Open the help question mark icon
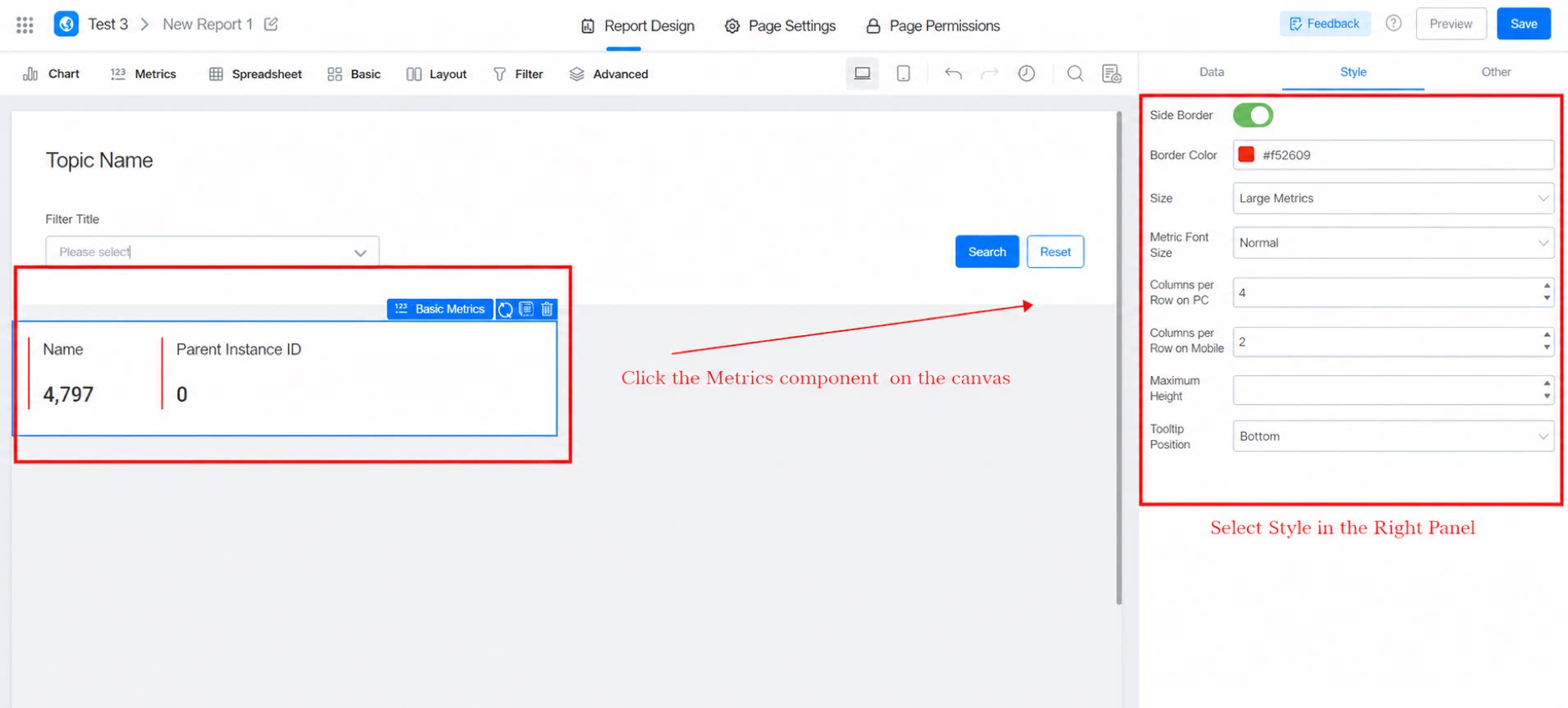 [1393, 24]
